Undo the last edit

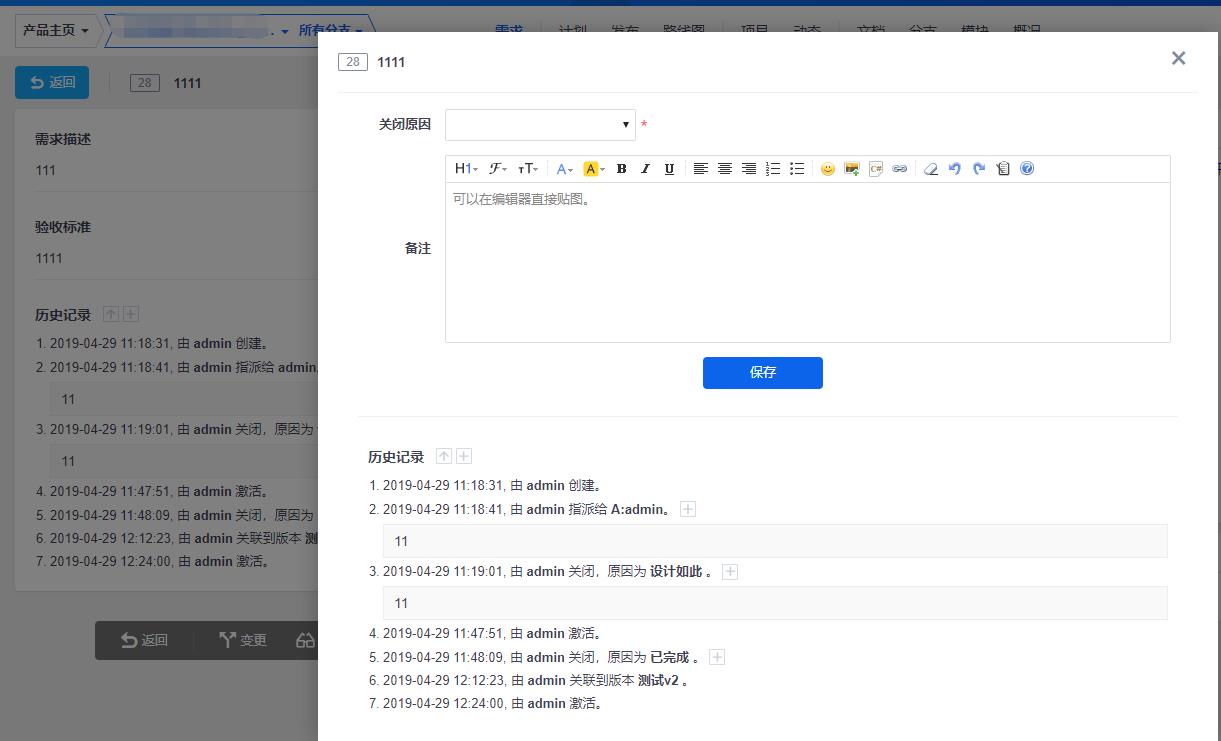955,169
